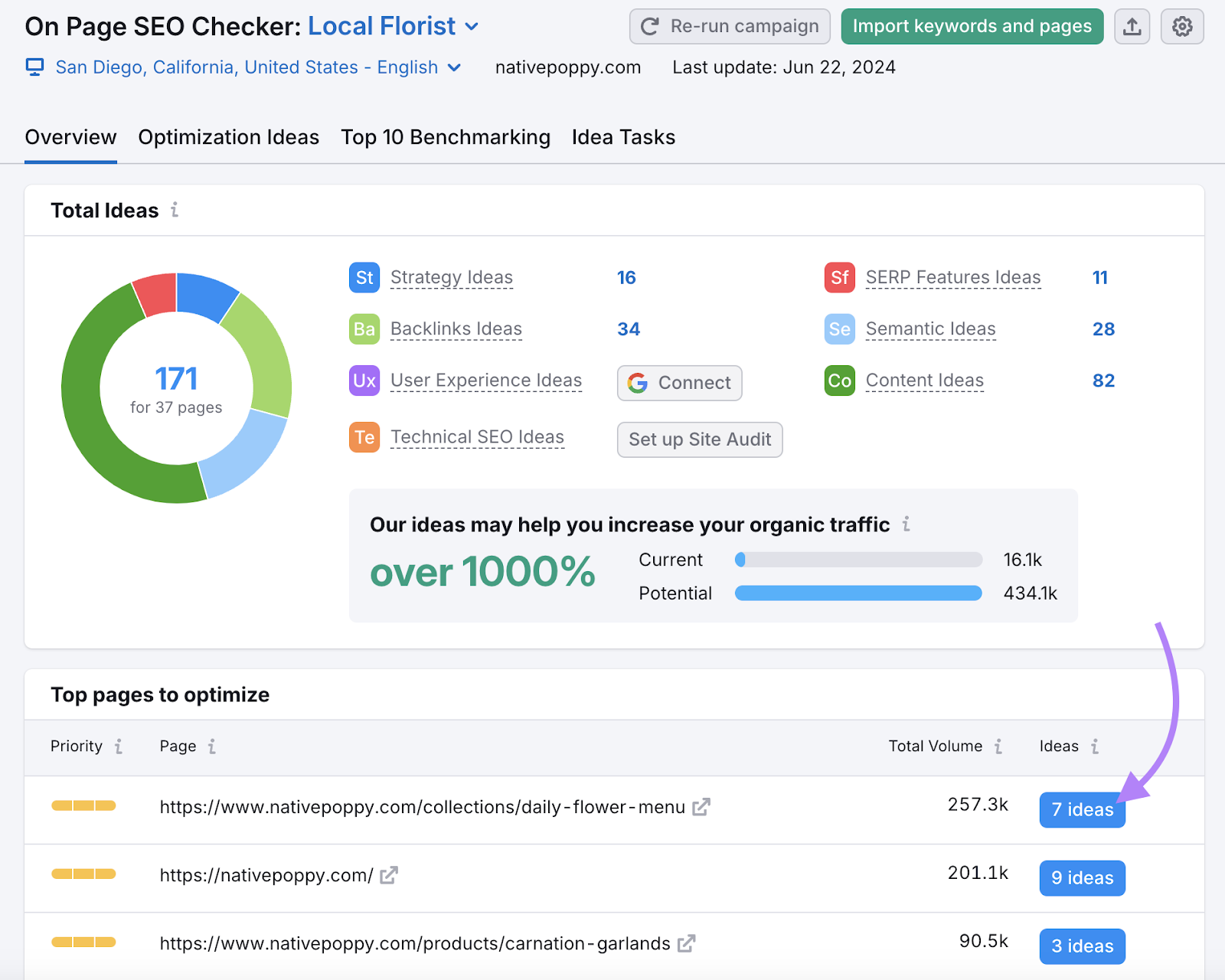Click the Semantic Ideas "Se" icon

pyautogui.click(x=839, y=328)
